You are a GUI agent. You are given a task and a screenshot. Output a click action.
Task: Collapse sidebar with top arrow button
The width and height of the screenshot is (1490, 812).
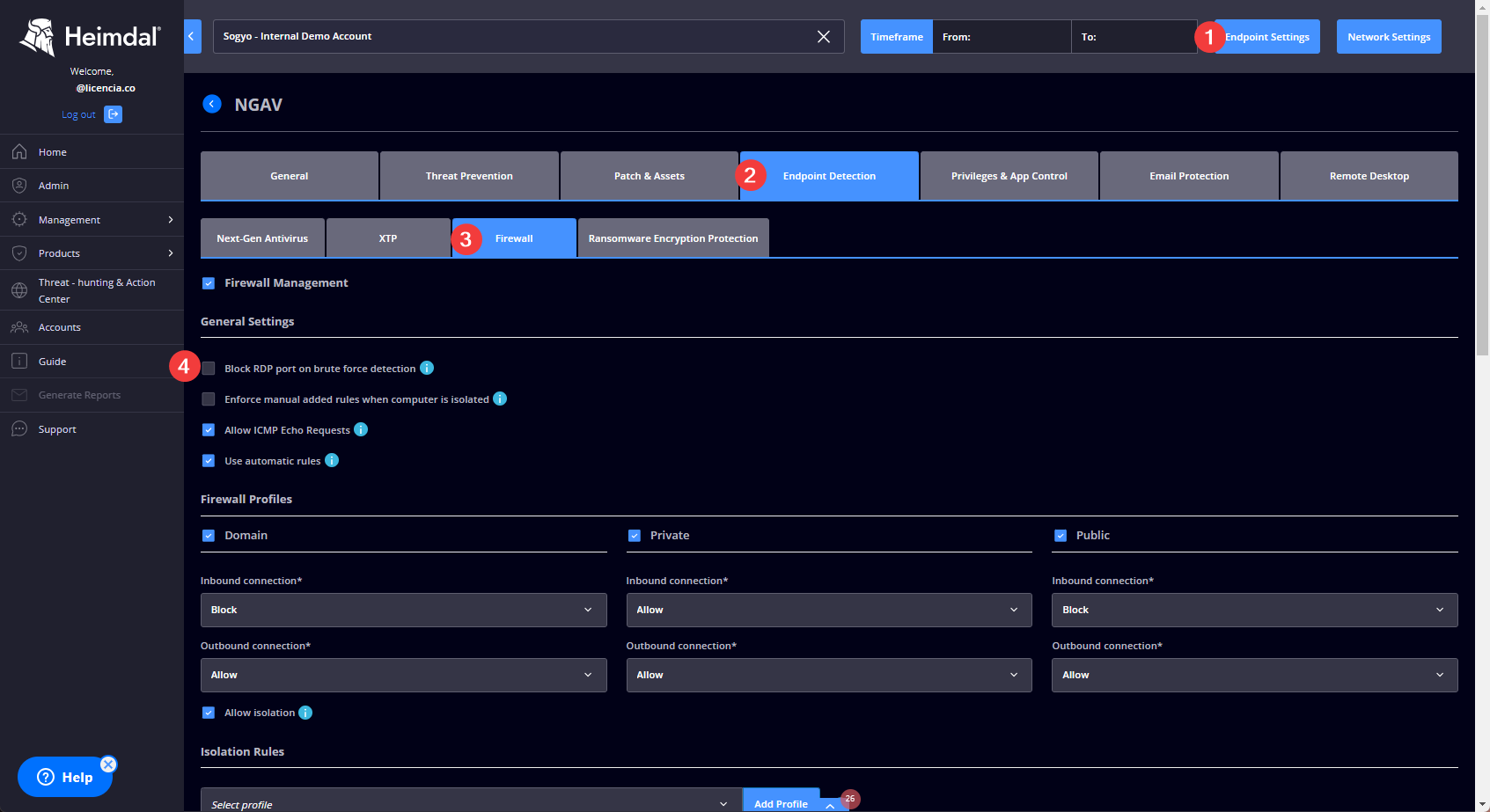click(x=192, y=36)
